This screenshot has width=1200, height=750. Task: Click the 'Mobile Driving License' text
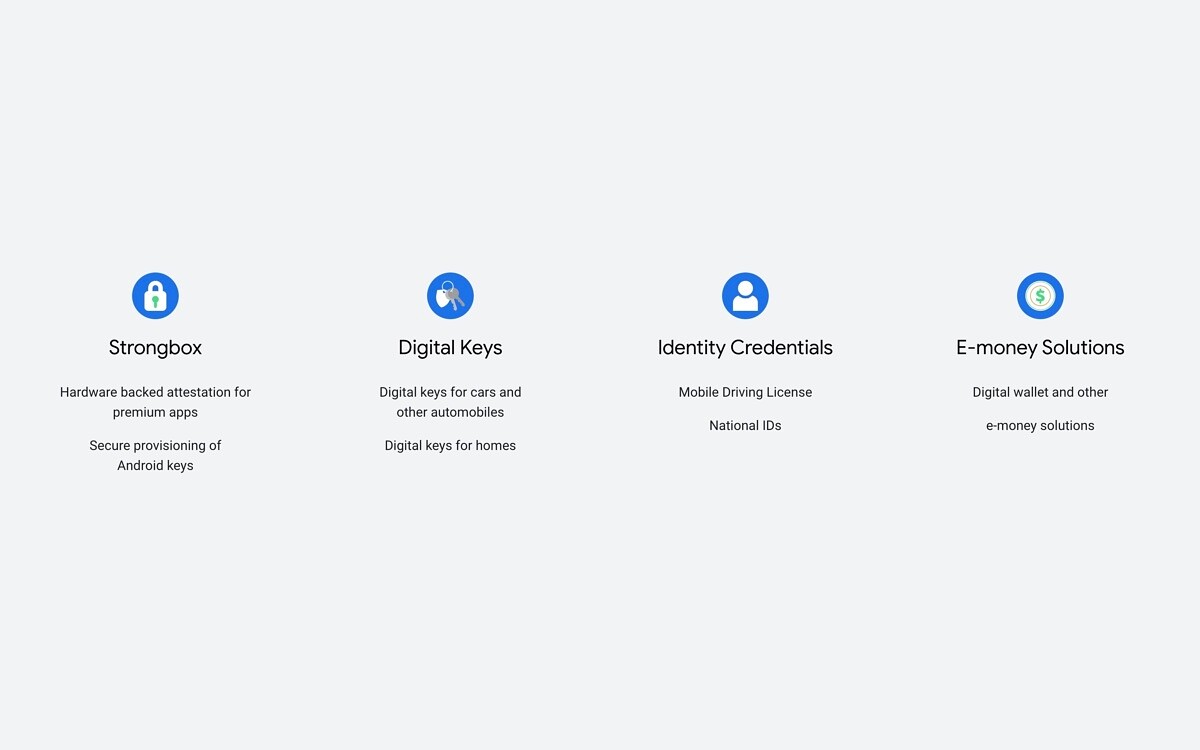pos(745,392)
